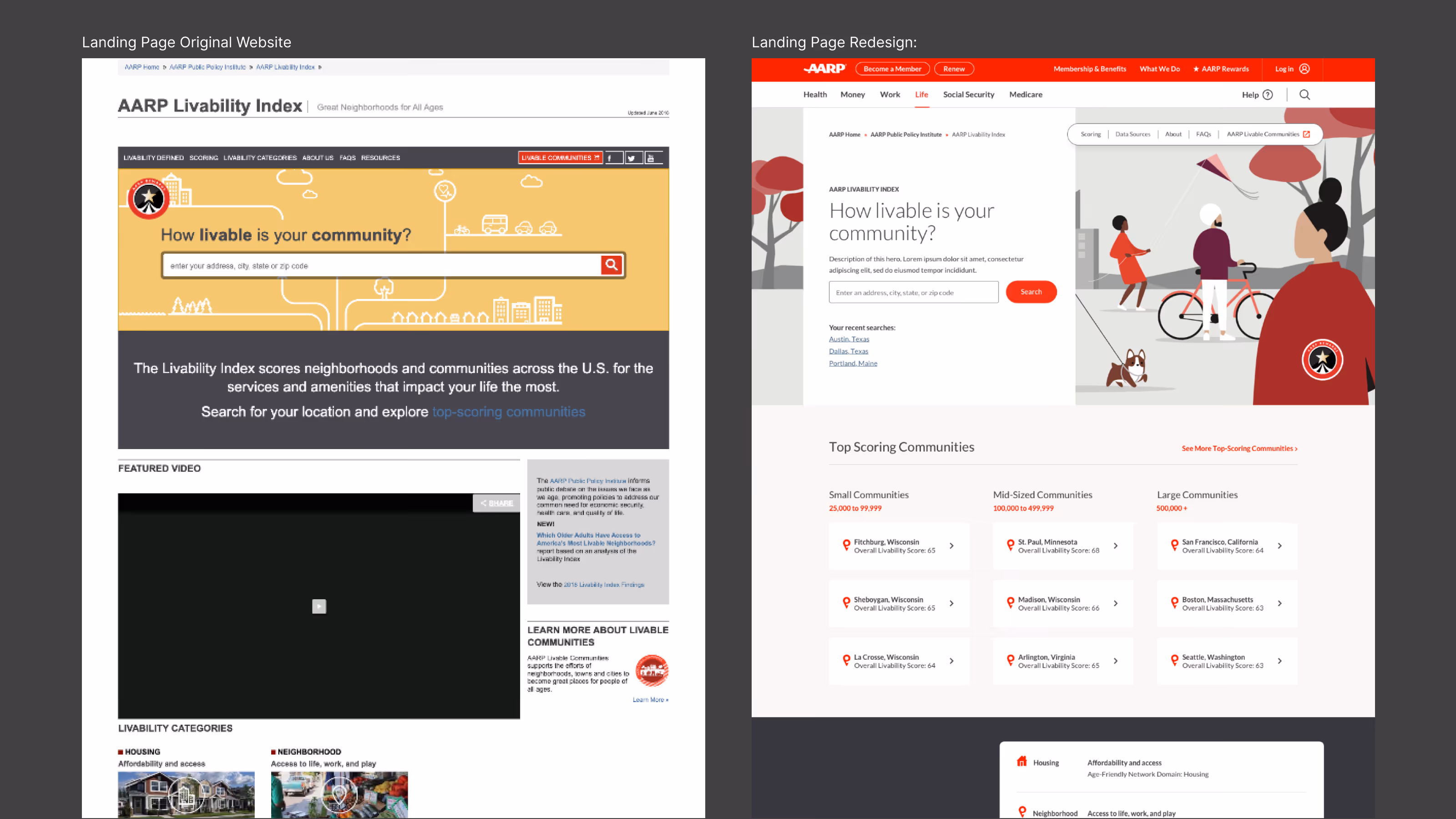Expand the Sheboygan, Wisconsin card chevron

point(952,603)
